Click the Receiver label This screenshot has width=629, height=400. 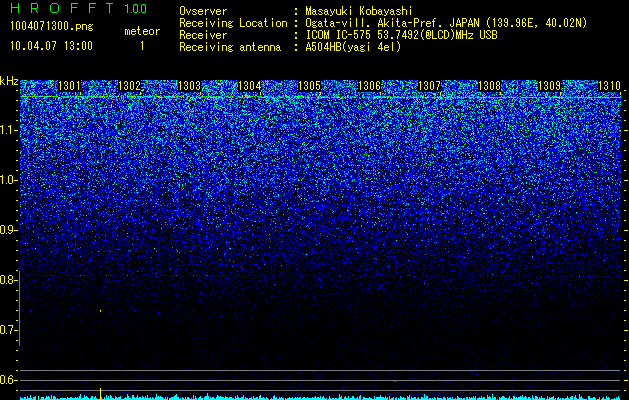pos(203,35)
